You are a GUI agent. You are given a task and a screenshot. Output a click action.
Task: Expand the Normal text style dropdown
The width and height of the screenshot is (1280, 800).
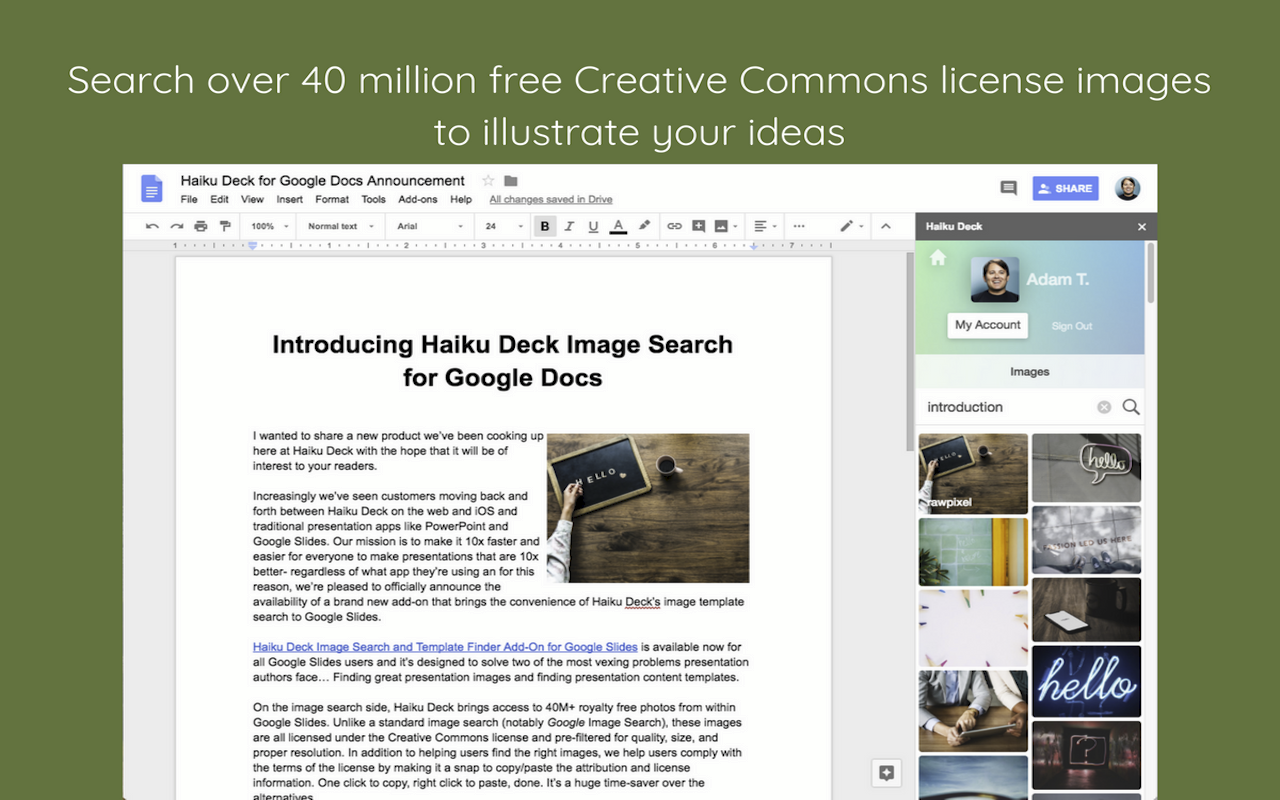(x=340, y=226)
